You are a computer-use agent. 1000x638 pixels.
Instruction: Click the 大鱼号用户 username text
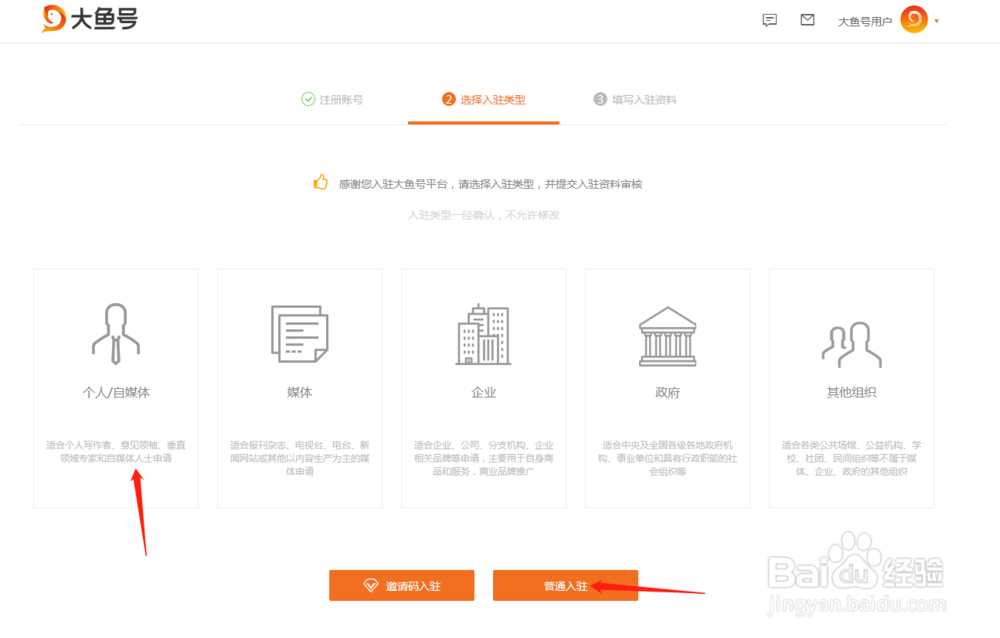click(865, 22)
